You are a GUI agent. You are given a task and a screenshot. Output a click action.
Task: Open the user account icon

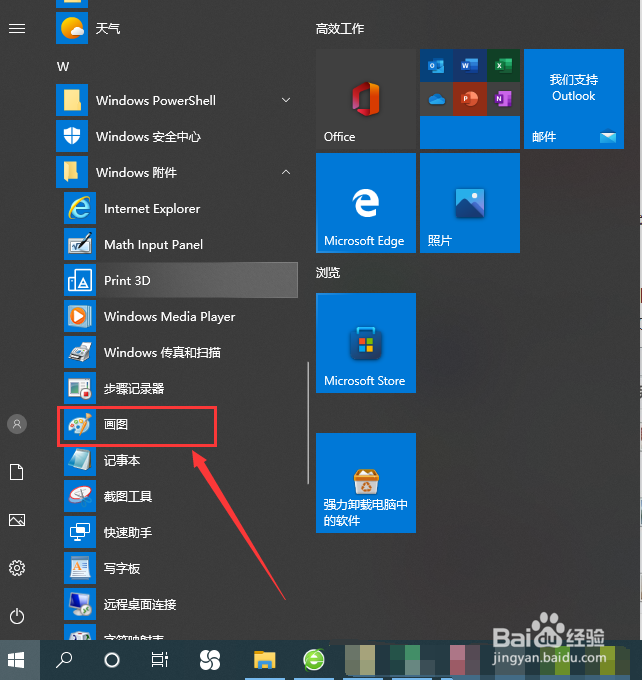(x=17, y=424)
